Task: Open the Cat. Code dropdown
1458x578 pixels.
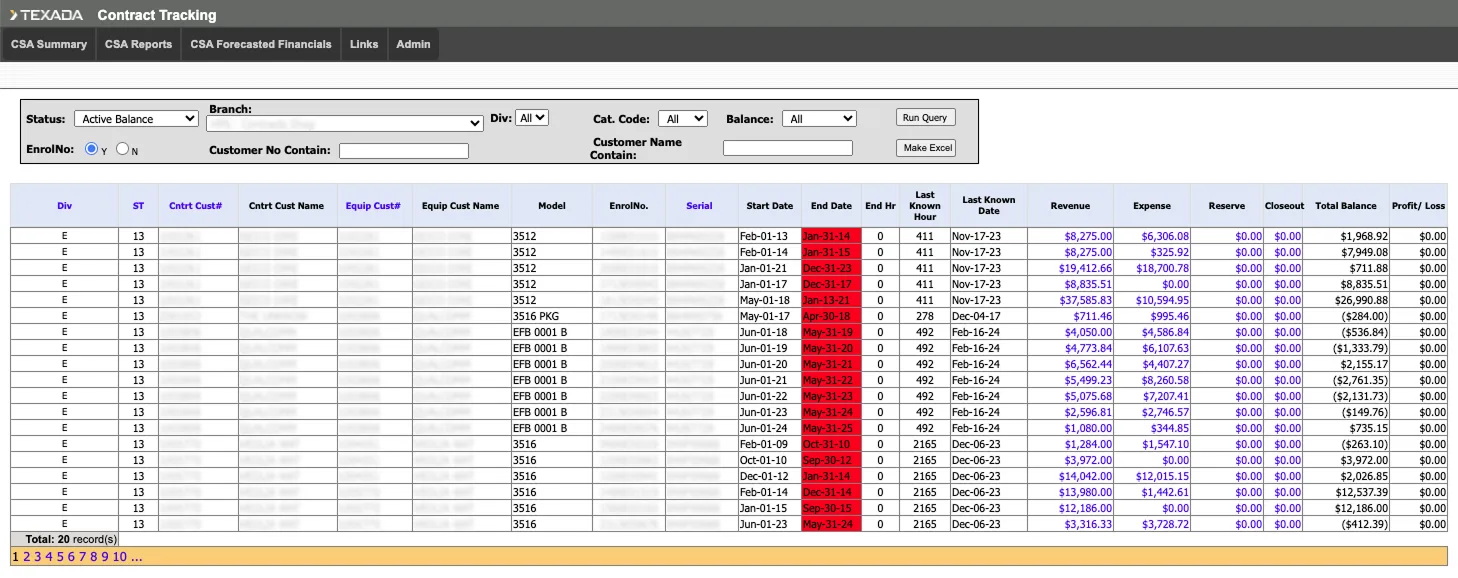Action: point(682,119)
